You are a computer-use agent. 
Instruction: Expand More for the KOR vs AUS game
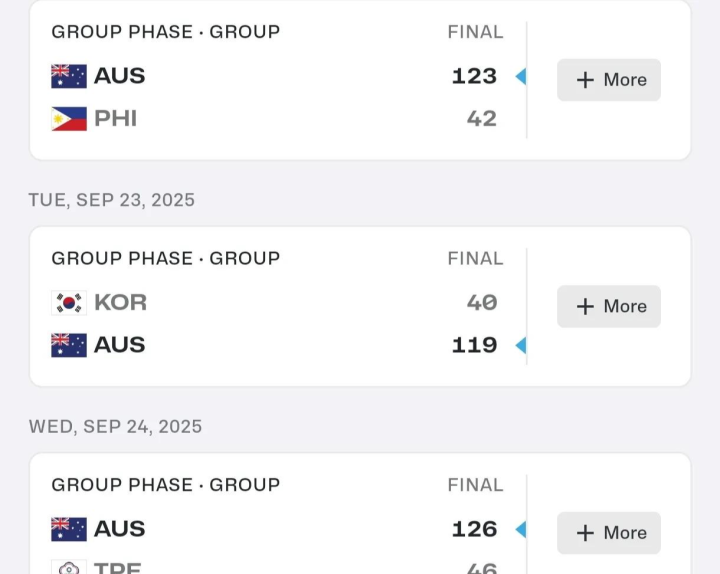click(x=609, y=306)
